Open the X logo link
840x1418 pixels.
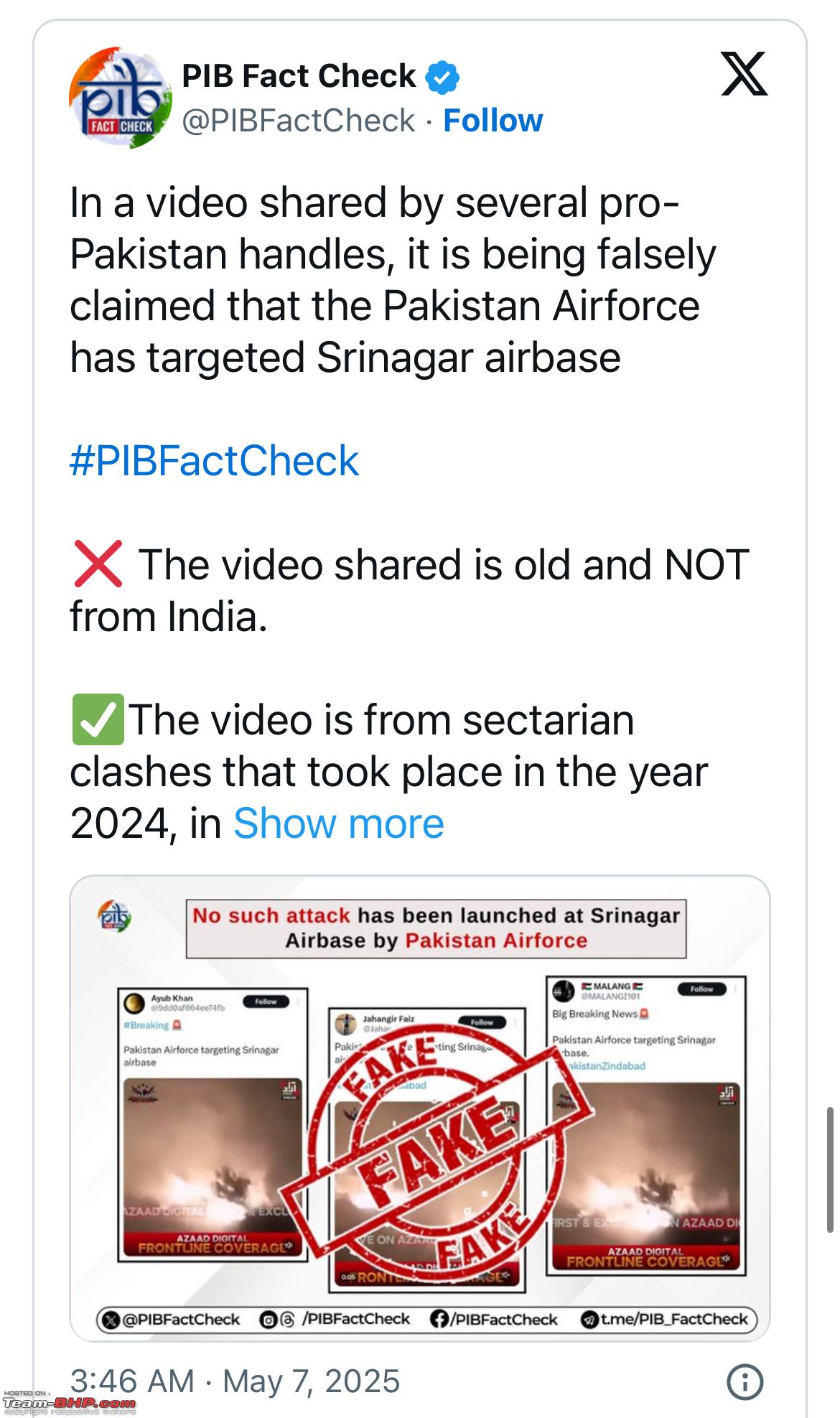[x=744, y=73]
